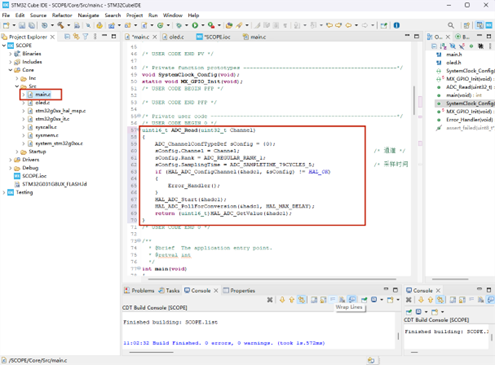
Task: Pin the CDT Build Console
Action: [x=364, y=300]
